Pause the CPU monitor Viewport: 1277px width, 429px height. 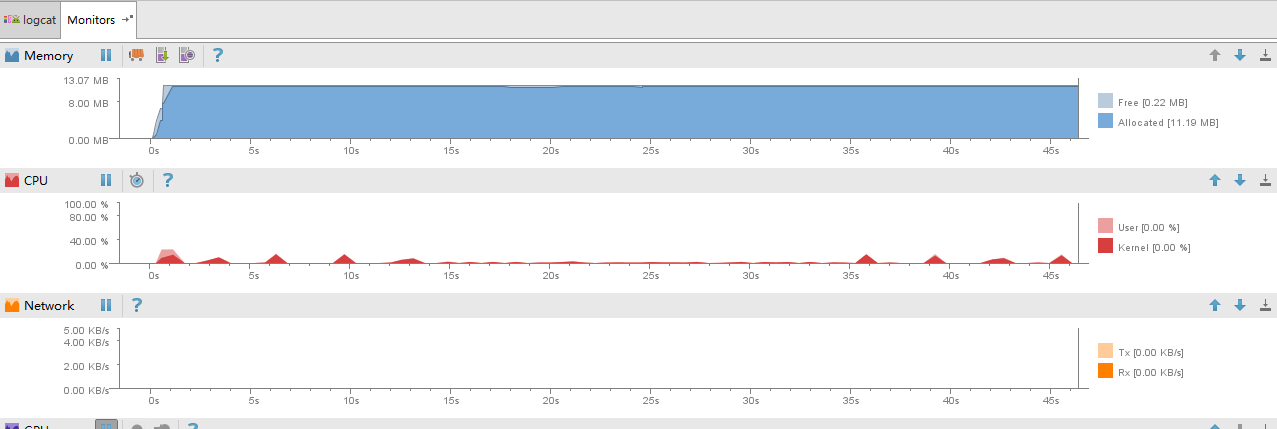(x=106, y=180)
